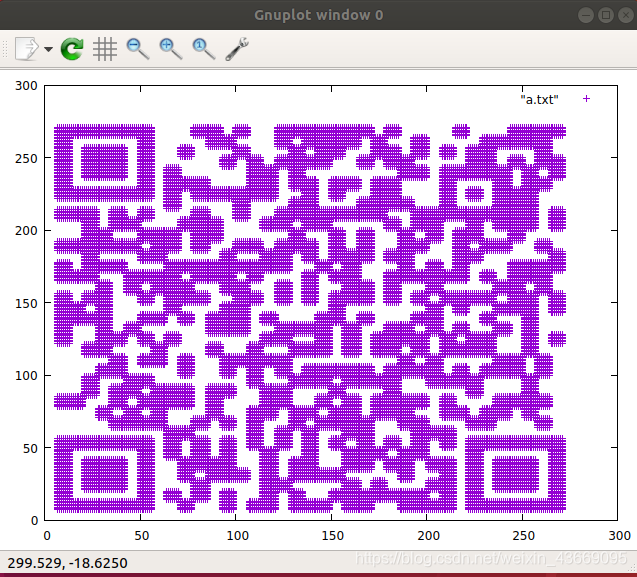This screenshot has height=577, width=637.
Task: Click the y-axis label 100
Action: (x=26, y=375)
